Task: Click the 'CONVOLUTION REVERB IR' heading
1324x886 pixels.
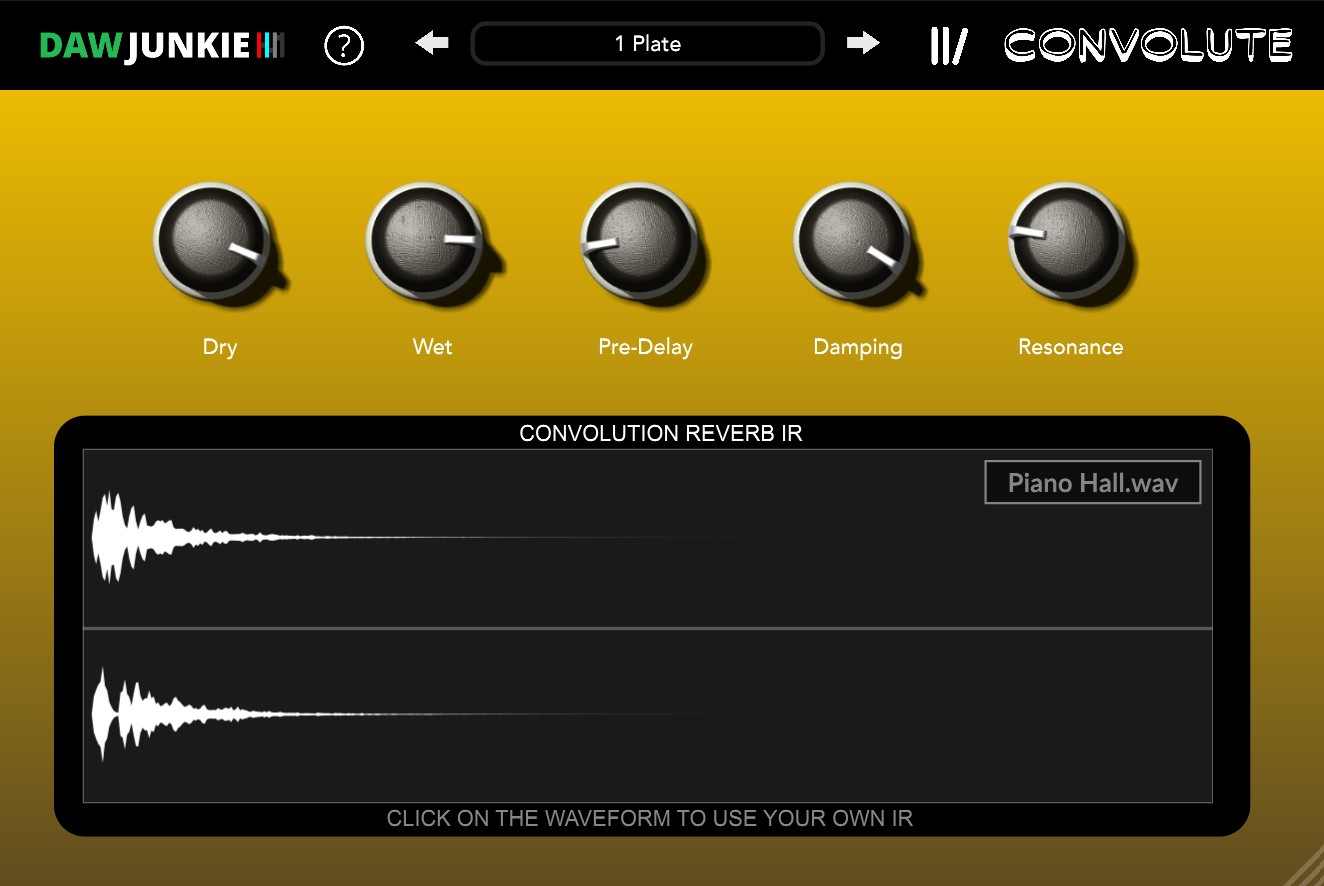Action: 661,434
